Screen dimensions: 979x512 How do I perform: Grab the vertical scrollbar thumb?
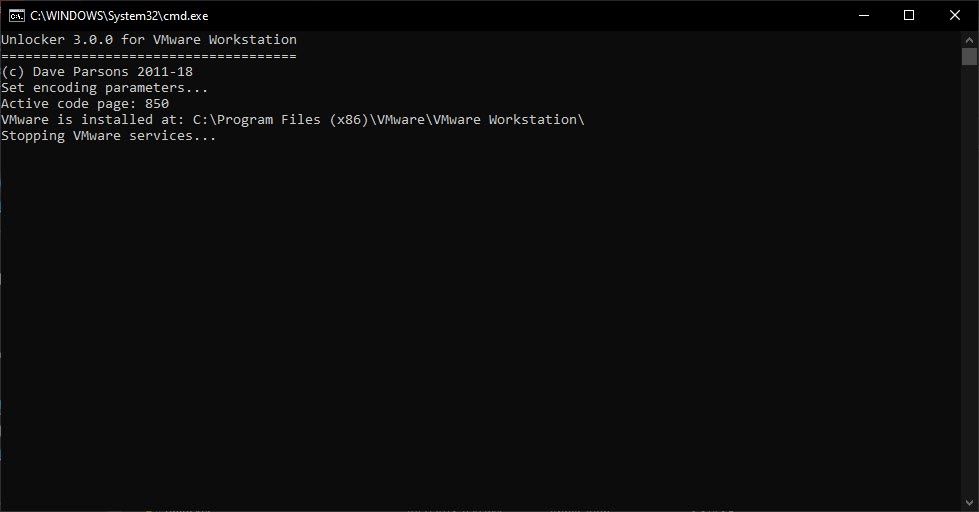click(969, 56)
